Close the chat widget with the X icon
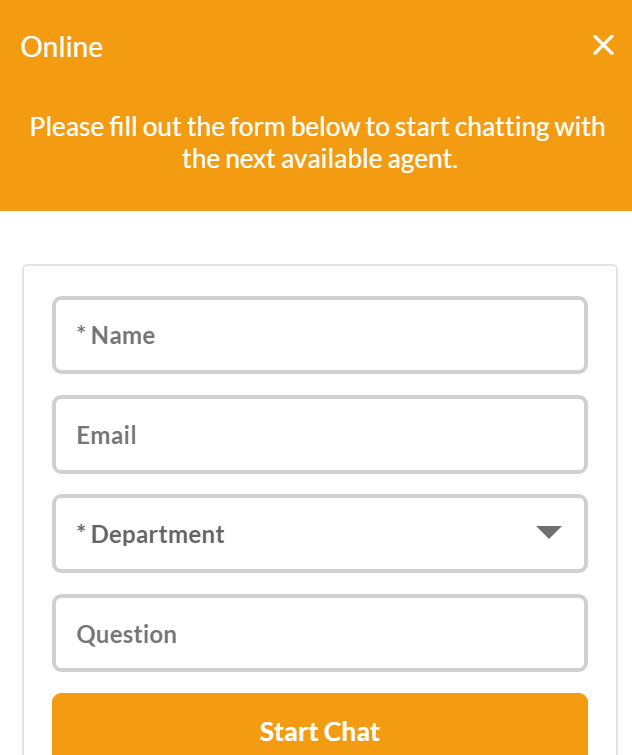Screen dimensions: 632x755 [x=603, y=45]
